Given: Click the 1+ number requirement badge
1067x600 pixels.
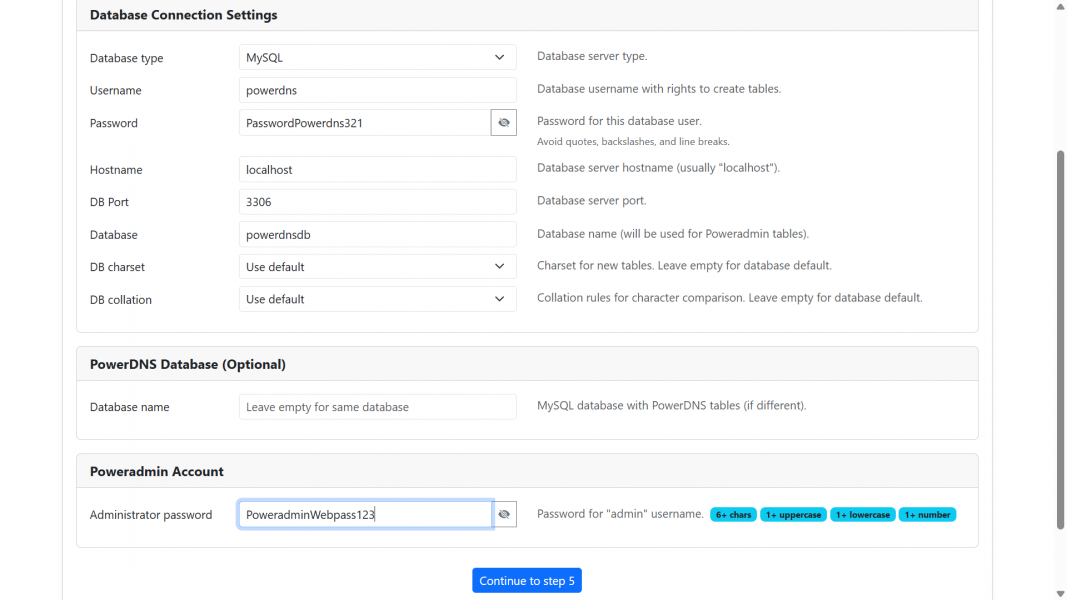Looking at the screenshot, I should pos(927,515).
